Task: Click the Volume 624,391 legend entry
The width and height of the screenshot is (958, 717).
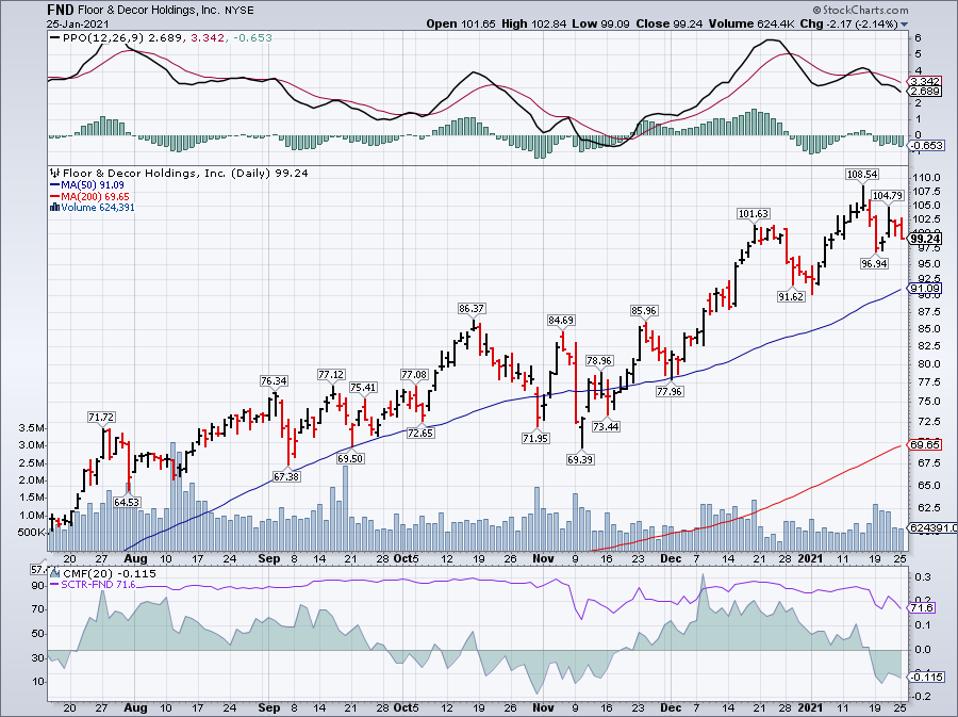Action: [x=90, y=207]
